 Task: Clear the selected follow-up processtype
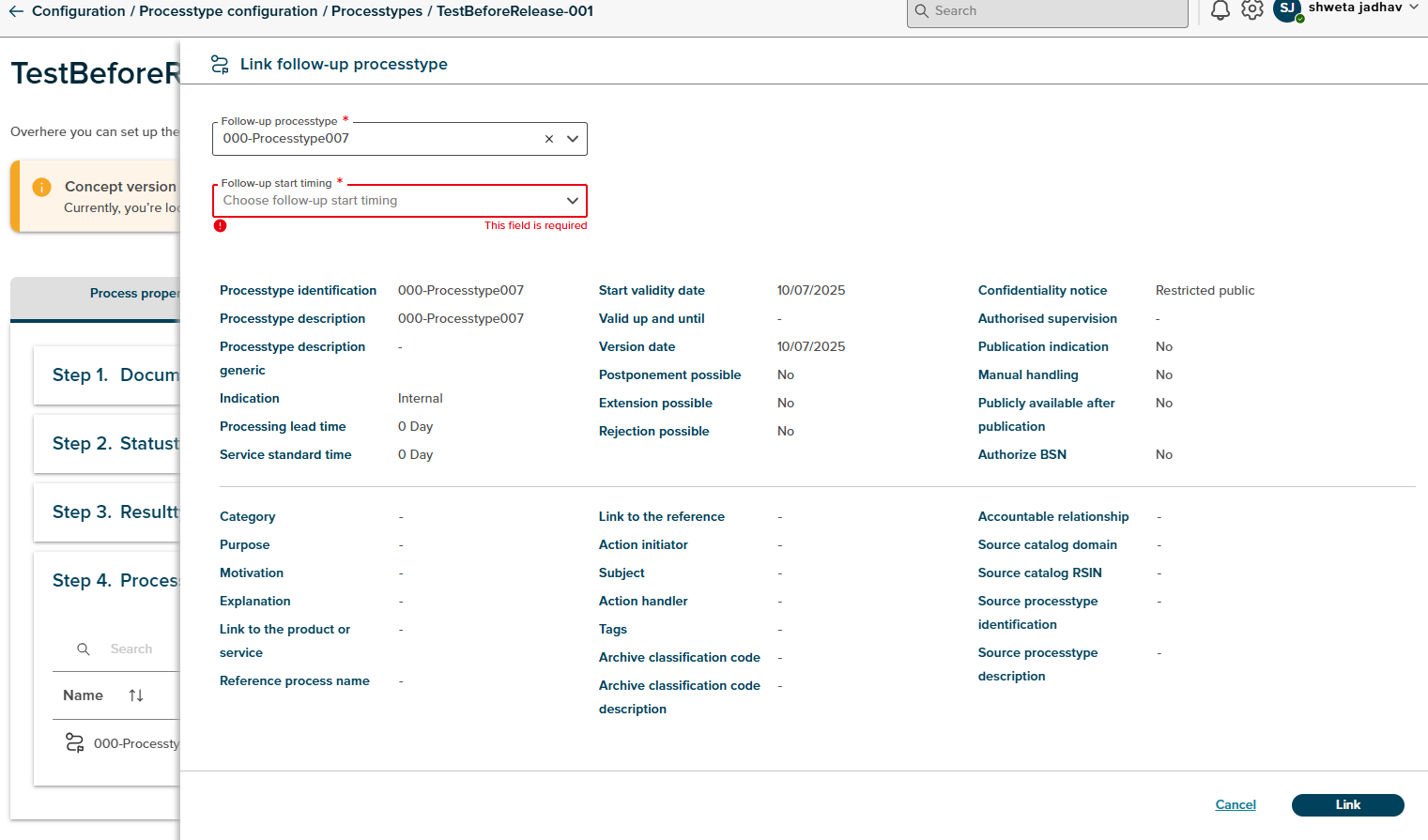549,139
